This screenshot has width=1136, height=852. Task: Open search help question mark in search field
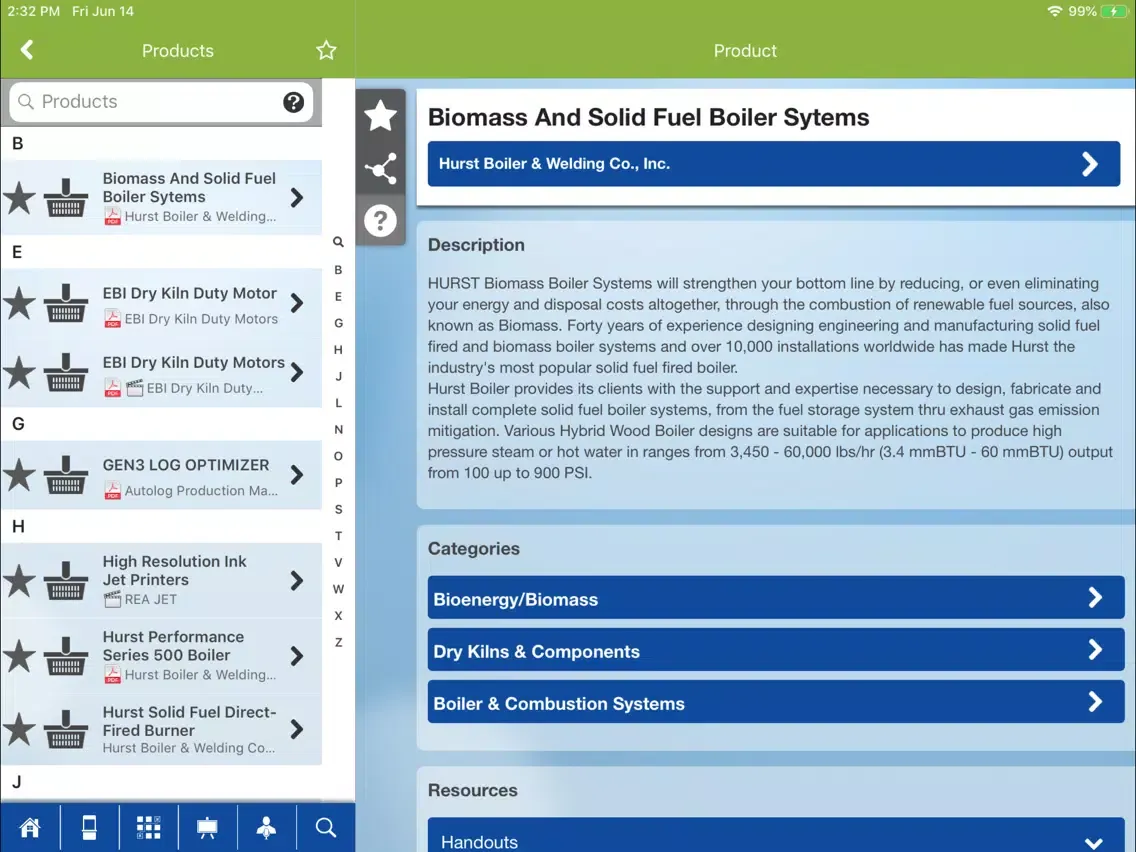tap(293, 102)
